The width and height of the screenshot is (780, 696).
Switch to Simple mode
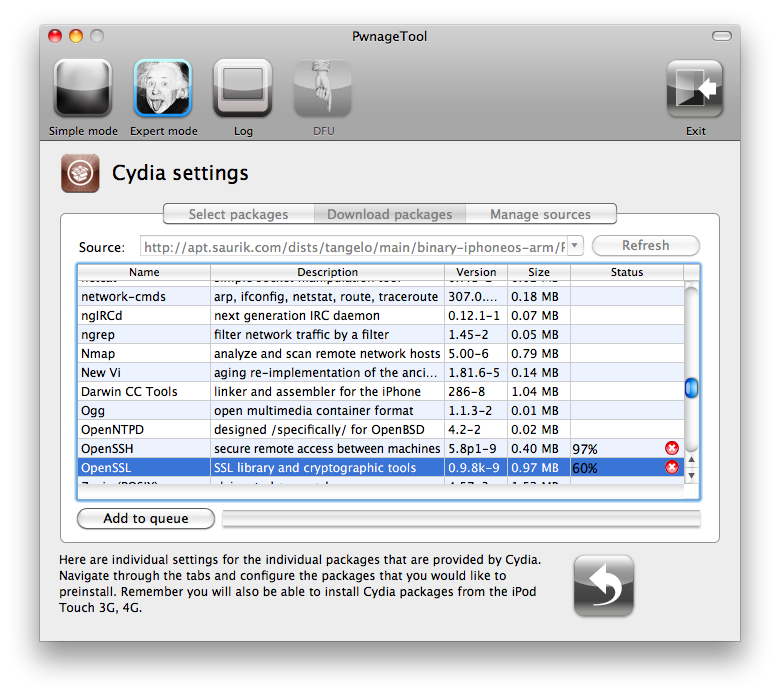click(x=82, y=88)
